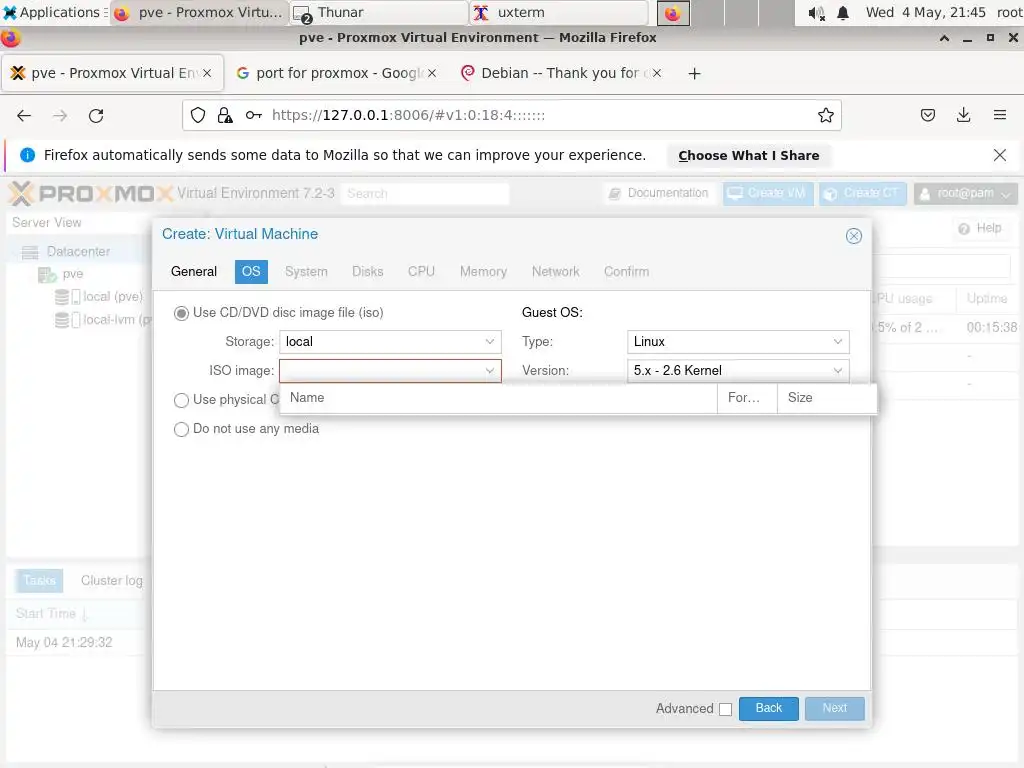The image size is (1024, 768).
Task: Switch to the CPU tab
Action: click(421, 272)
